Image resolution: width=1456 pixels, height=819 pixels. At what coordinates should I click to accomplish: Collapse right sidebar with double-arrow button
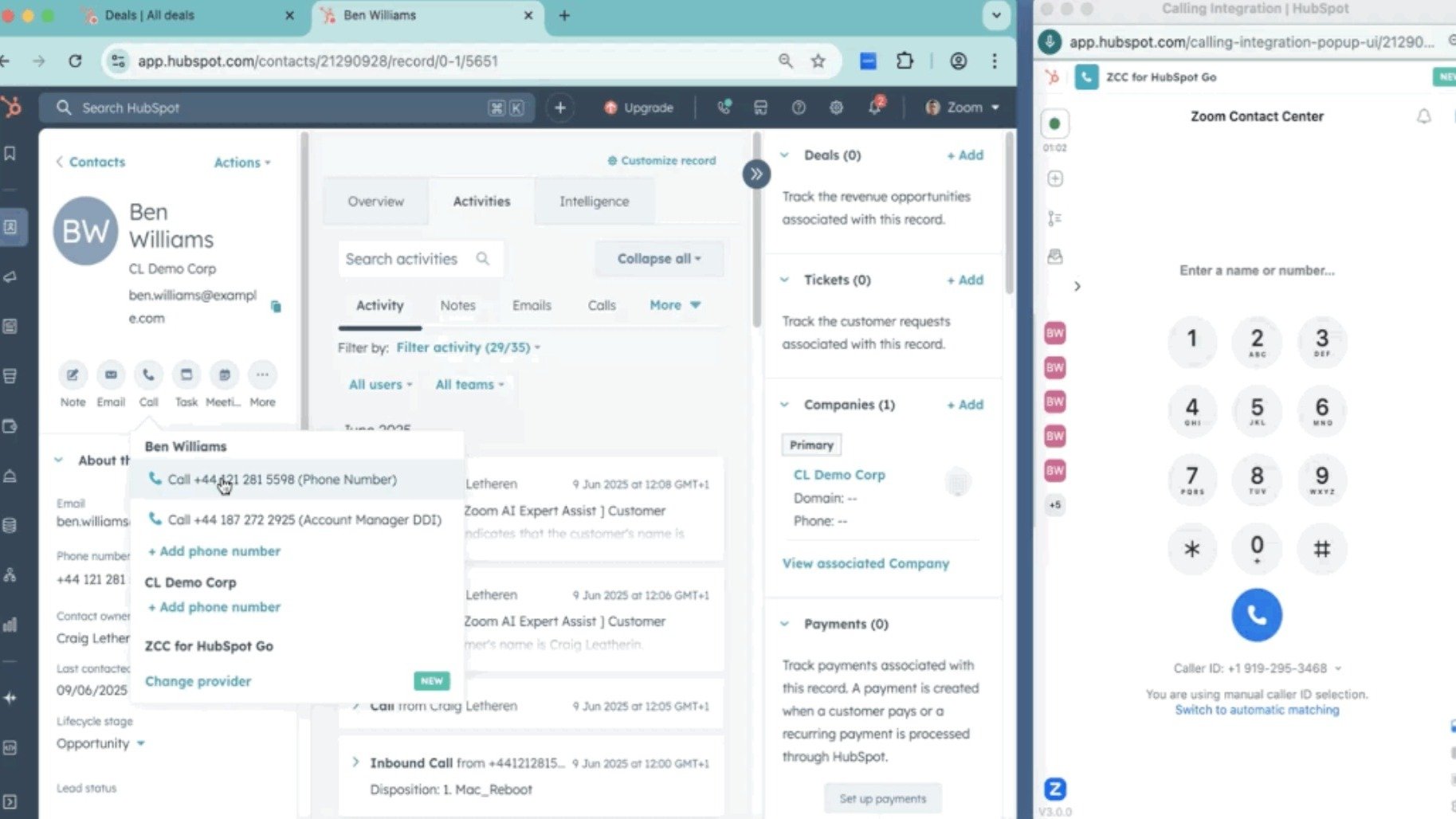pyautogui.click(x=755, y=174)
